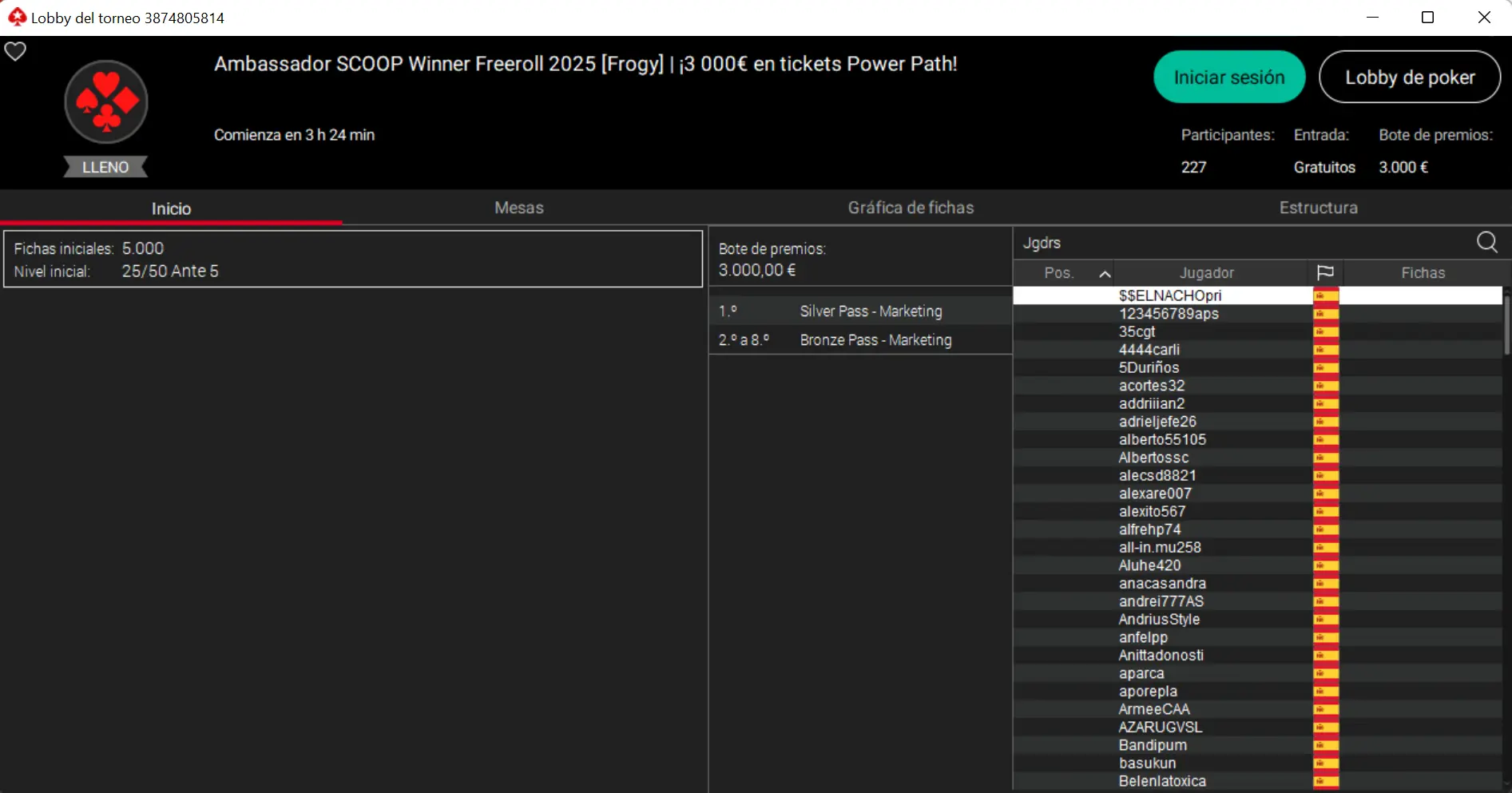Select player alexito567
This screenshot has width=1512, height=793.
pyautogui.click(x=1257, y=511)
